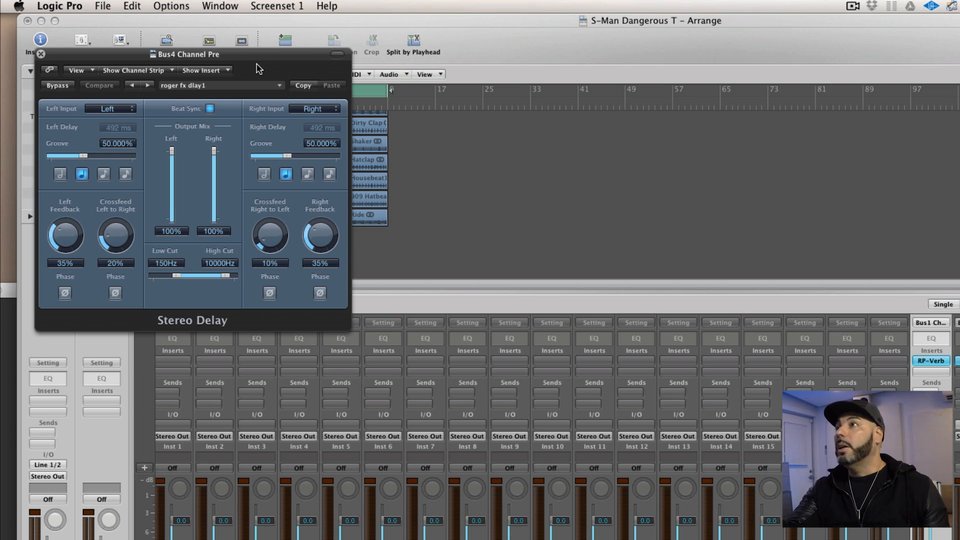
Task: Toggle the Left Feedback Phase invert button
Action: (x=65, y=293)
